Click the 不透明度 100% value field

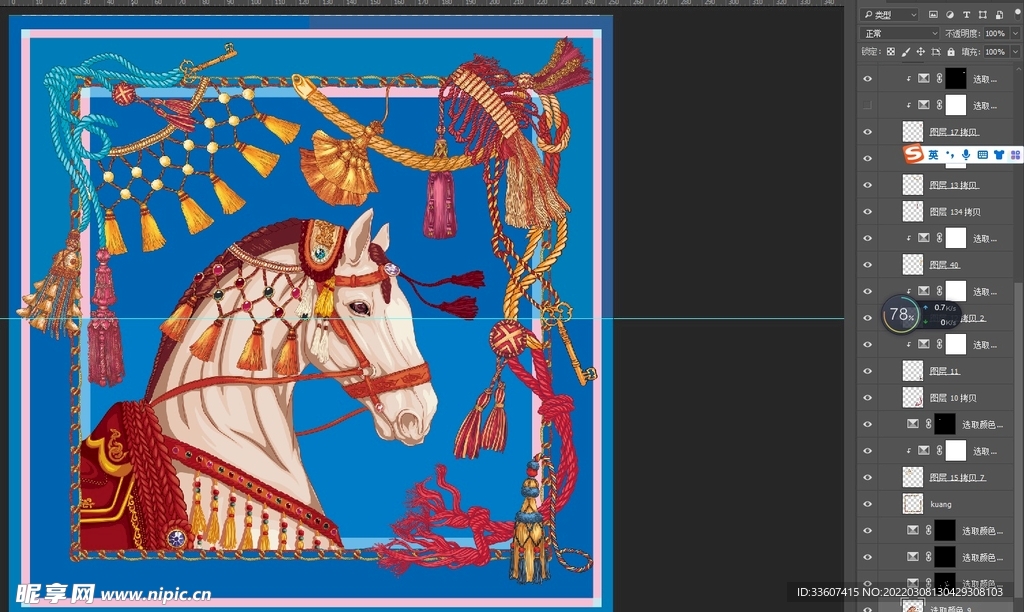995,33
